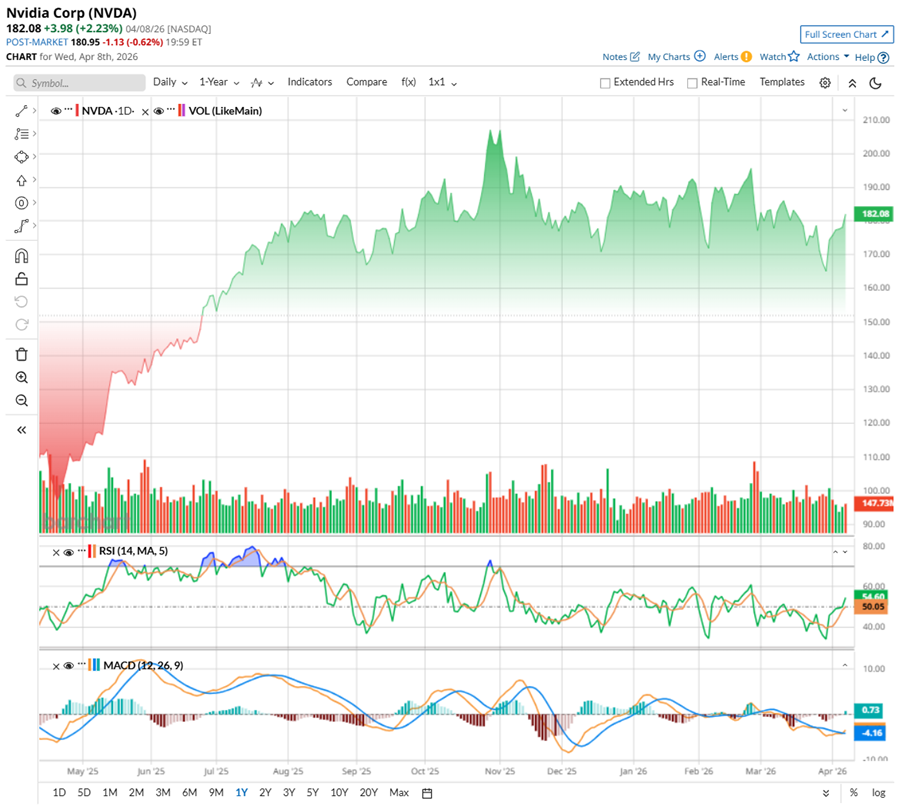Select the 1Y range tab

[242, 793]
